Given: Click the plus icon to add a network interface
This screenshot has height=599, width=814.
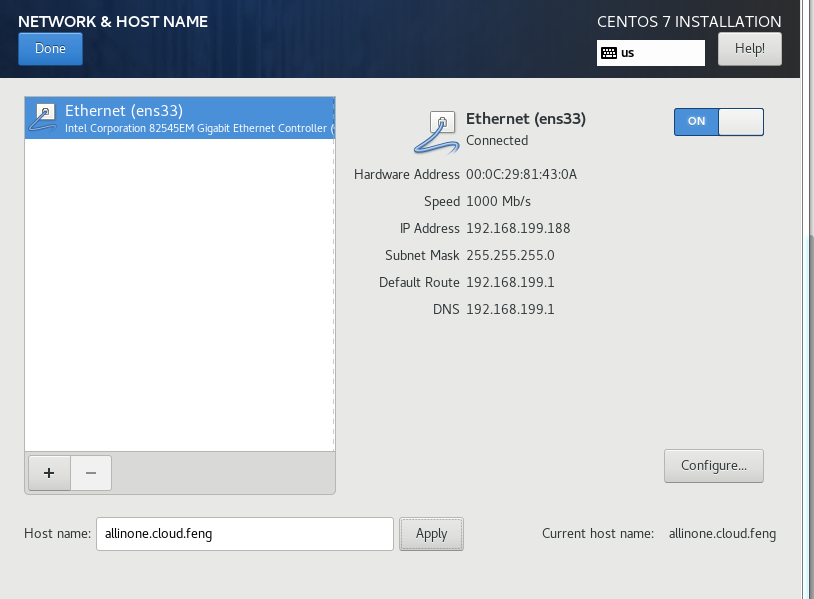Looking at the screenshot, I should coord(48,472).
